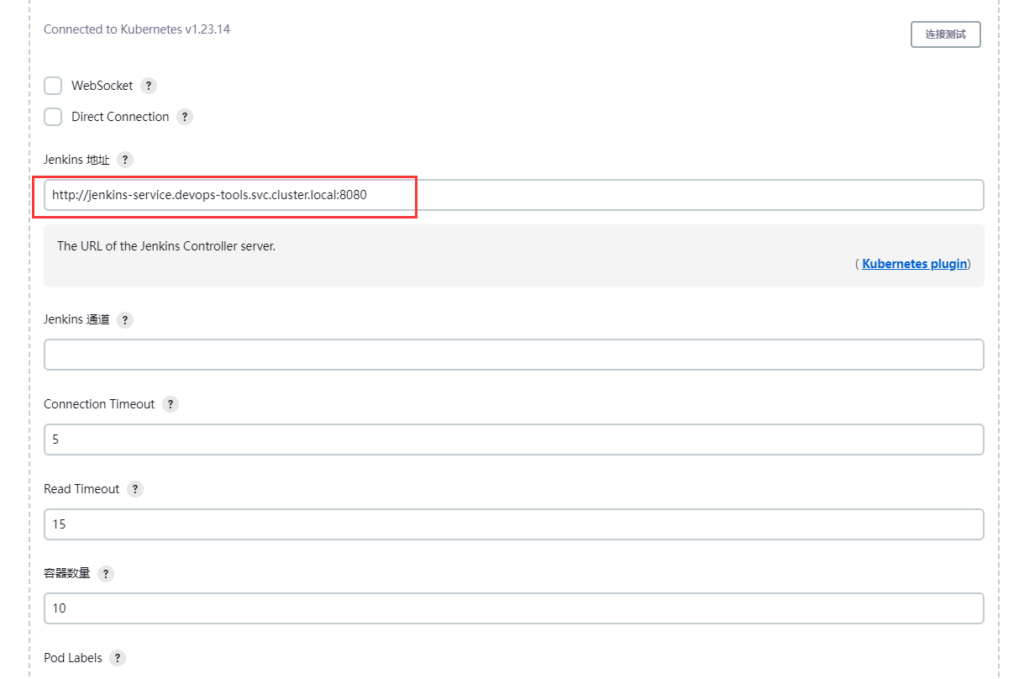Click the Connection Timeout input showing 5
This screenshot has width=1024, height=679.
513,439
